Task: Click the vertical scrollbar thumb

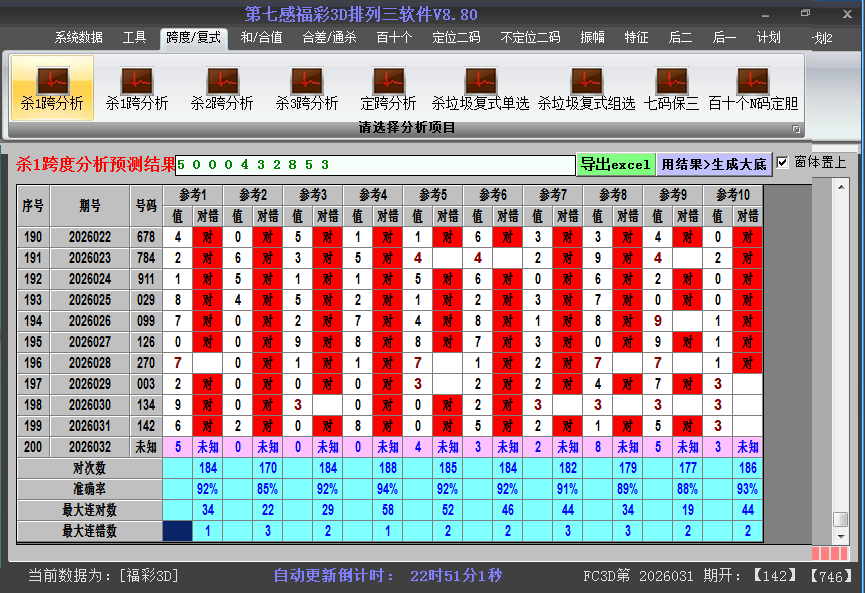Action: tap(841, 519)
